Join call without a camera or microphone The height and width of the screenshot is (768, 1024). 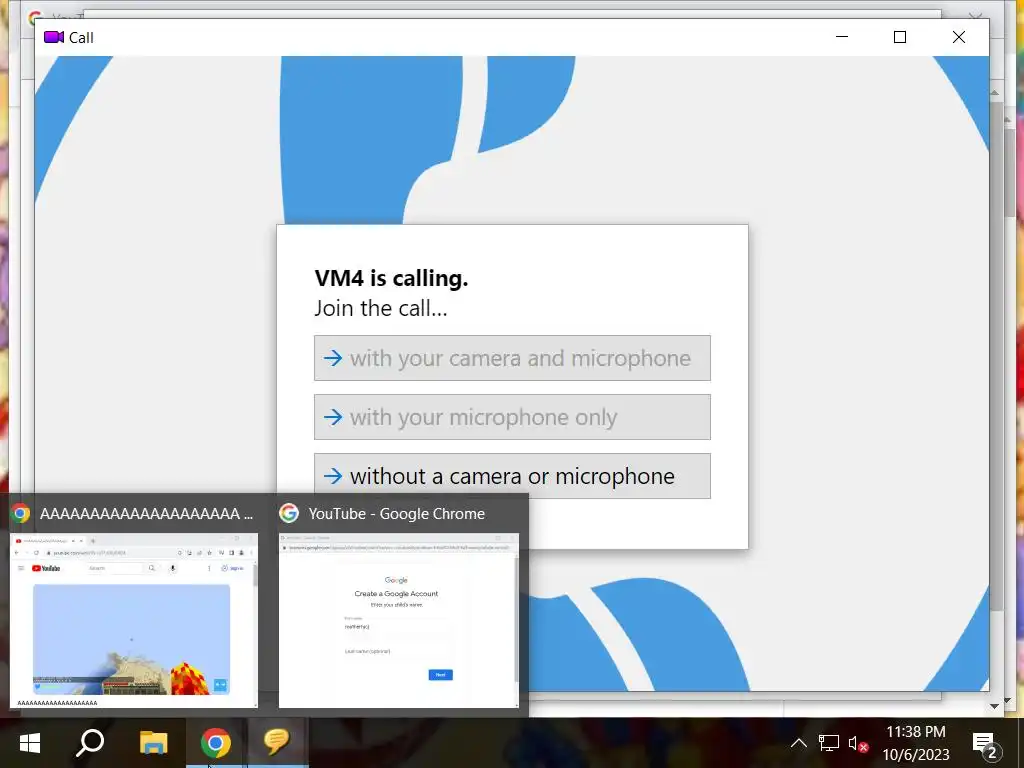coord(512,476)
